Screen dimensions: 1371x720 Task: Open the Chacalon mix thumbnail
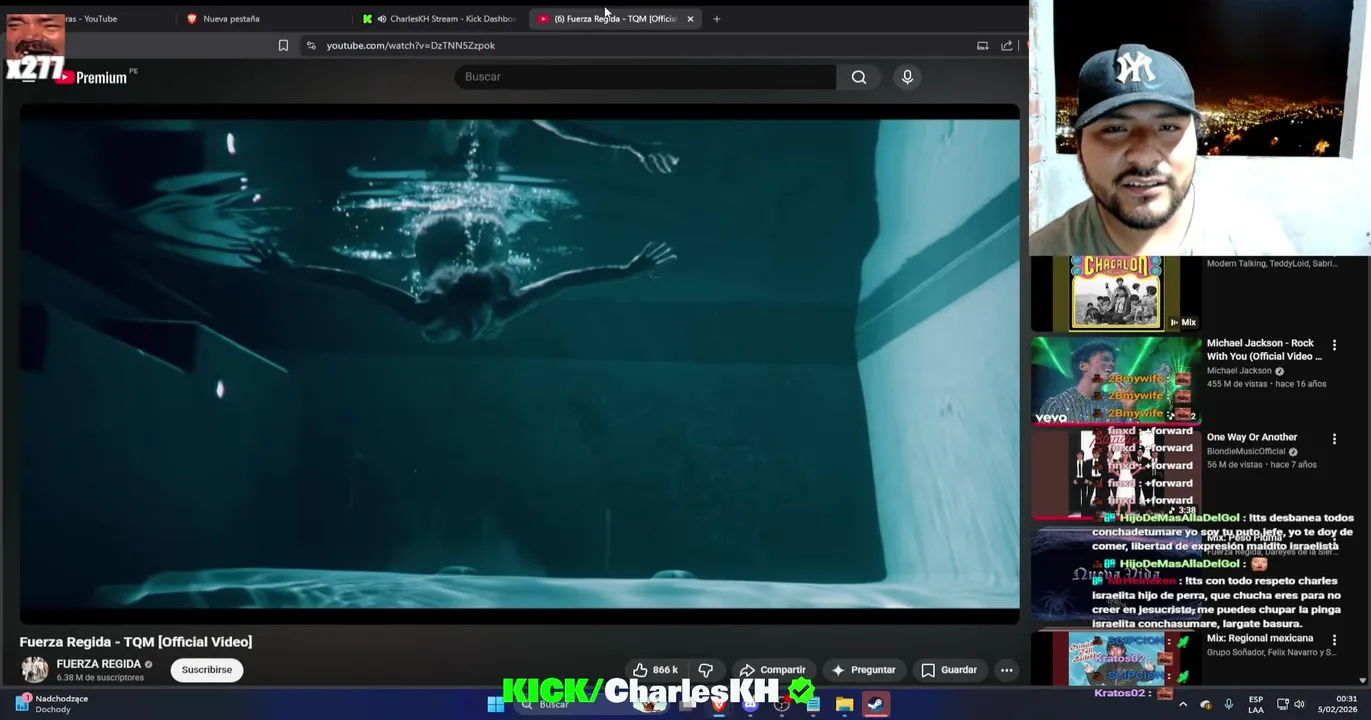pos(1115,293)
